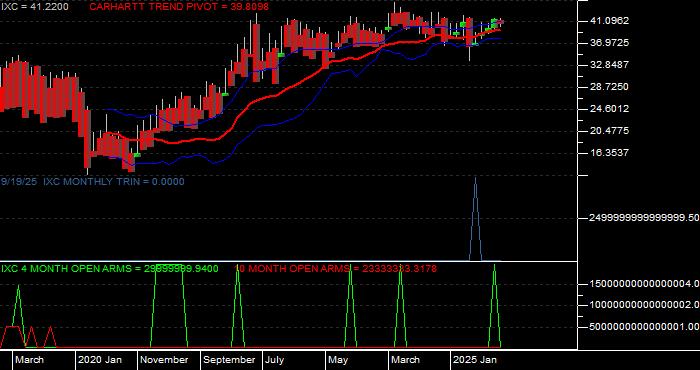The width and height of the screenshot is (700, 370).
Task: Select the 10000000000000002.0 ARMS axis value
Action: [644, 305]
